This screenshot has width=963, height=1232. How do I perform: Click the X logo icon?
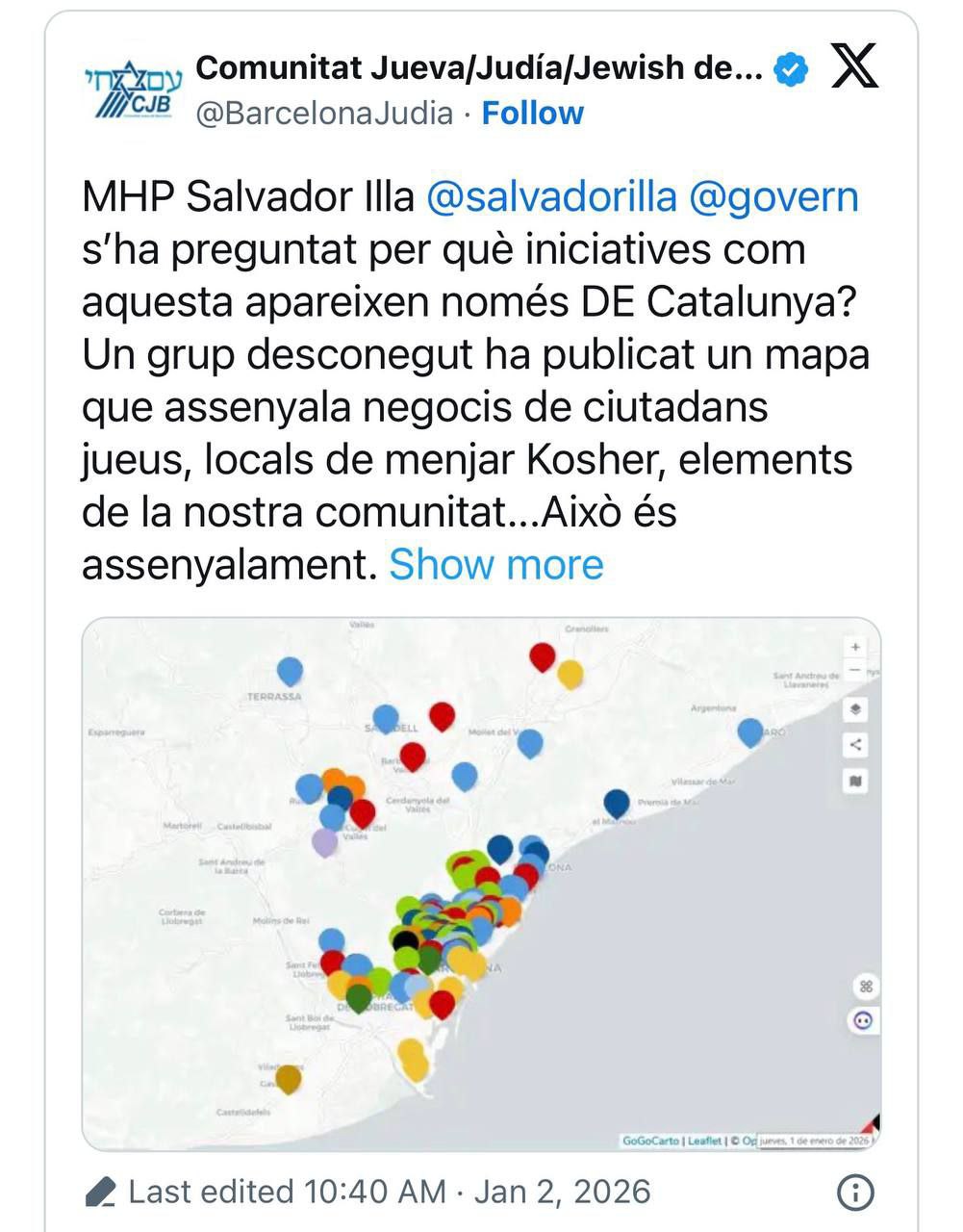[x=853, y=67]
